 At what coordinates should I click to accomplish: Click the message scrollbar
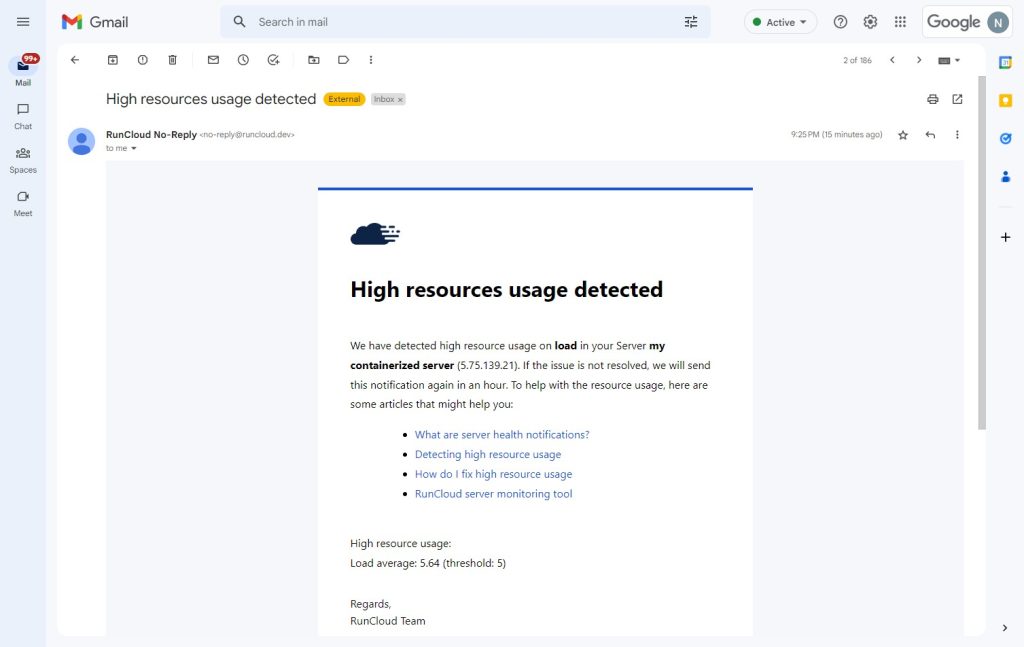(x=982, y=253)
